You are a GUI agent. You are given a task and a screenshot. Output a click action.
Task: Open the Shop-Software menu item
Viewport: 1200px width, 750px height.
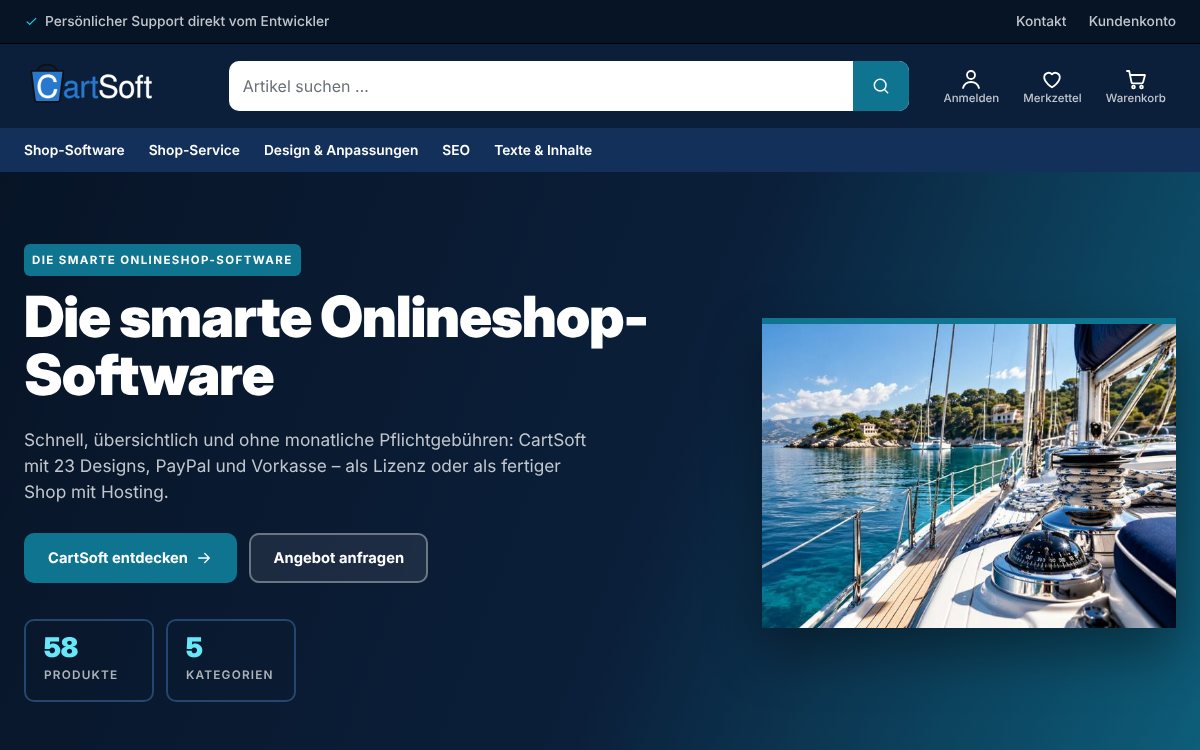74,150
